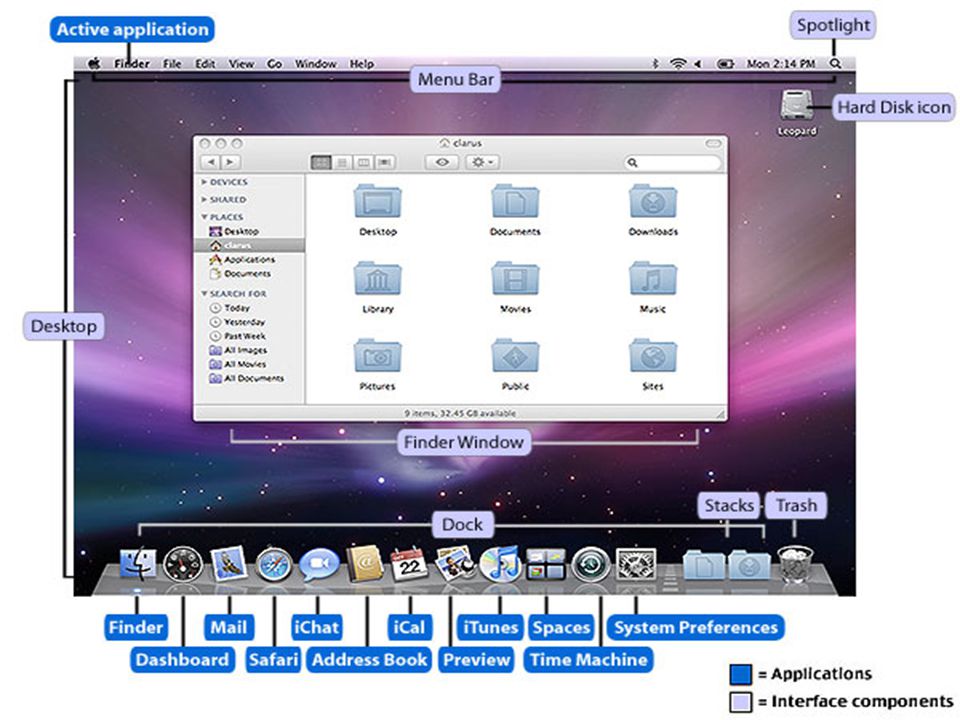
Task: Click the Bluetooth status icon
Action: pos(654,63)
